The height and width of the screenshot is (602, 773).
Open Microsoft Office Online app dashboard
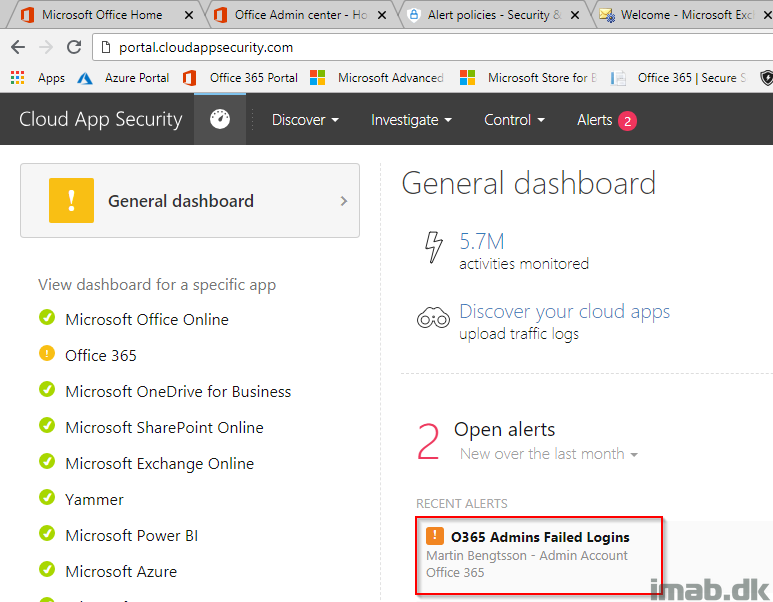tap(147, 319)
